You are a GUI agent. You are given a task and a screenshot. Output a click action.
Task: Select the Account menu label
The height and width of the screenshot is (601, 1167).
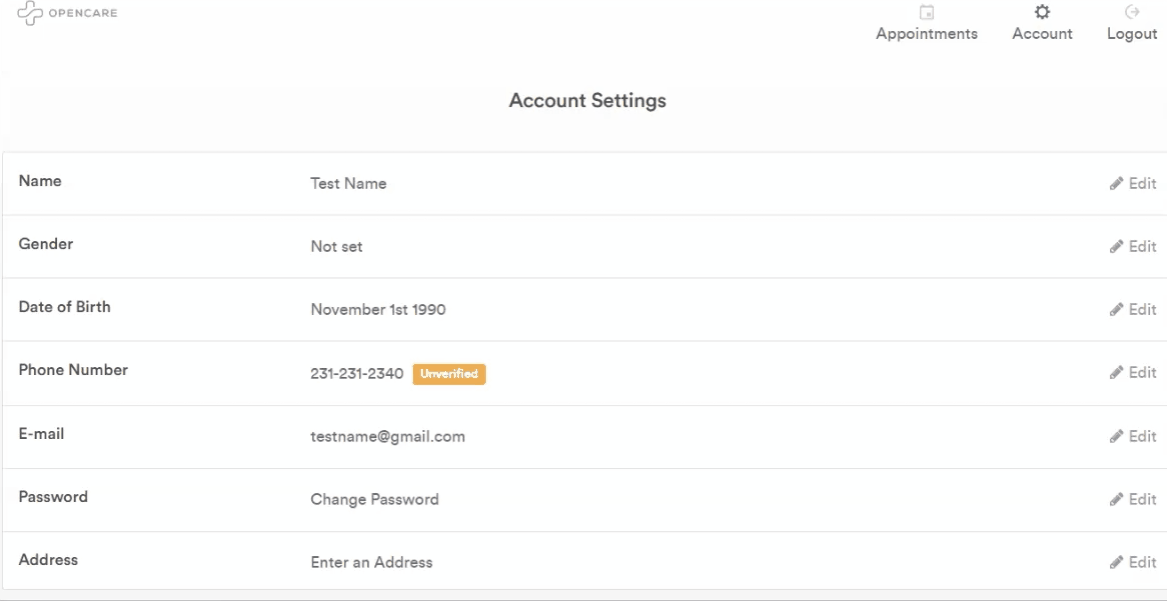click(1042, 34)
